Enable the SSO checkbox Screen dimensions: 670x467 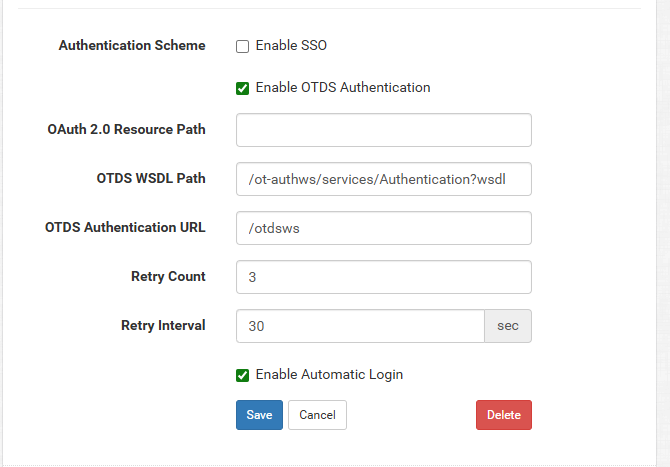click(x=242, y=46)
